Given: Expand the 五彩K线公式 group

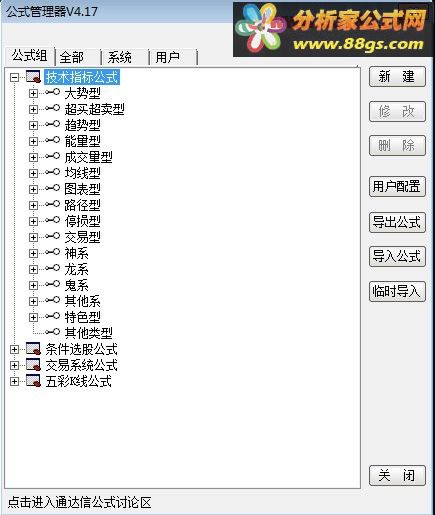Looking at the screenshot, I should pos(14,382).
